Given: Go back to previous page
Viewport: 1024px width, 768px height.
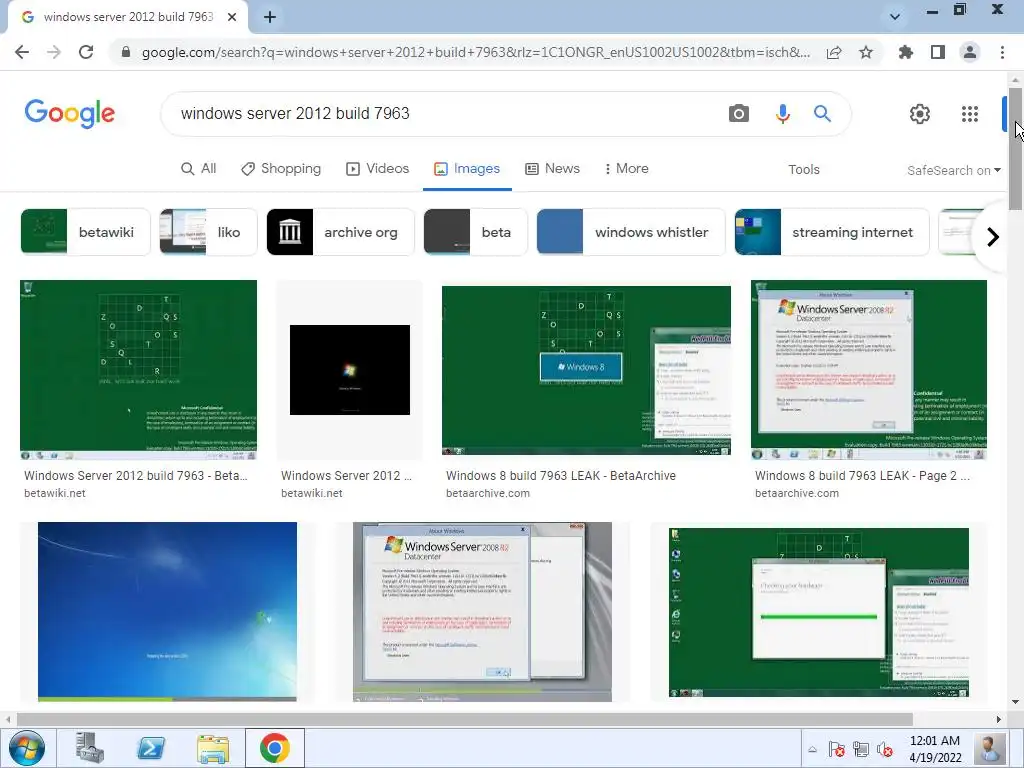Looking at the screenshot, I should [22, 52].
